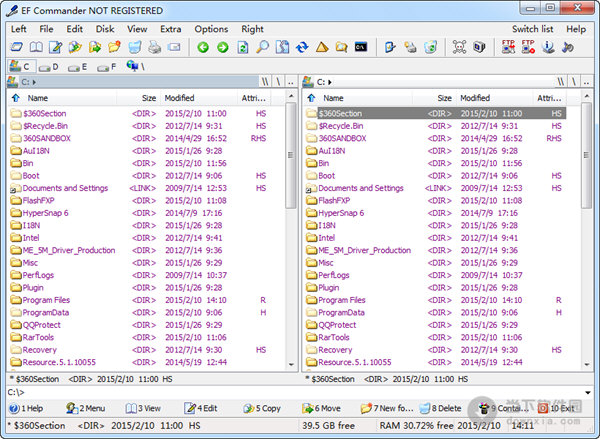Click the notepad-and-pencil Edit toolbar icon
The width and height of the screenshot is (600, 439).
click(x=55, y=47)
